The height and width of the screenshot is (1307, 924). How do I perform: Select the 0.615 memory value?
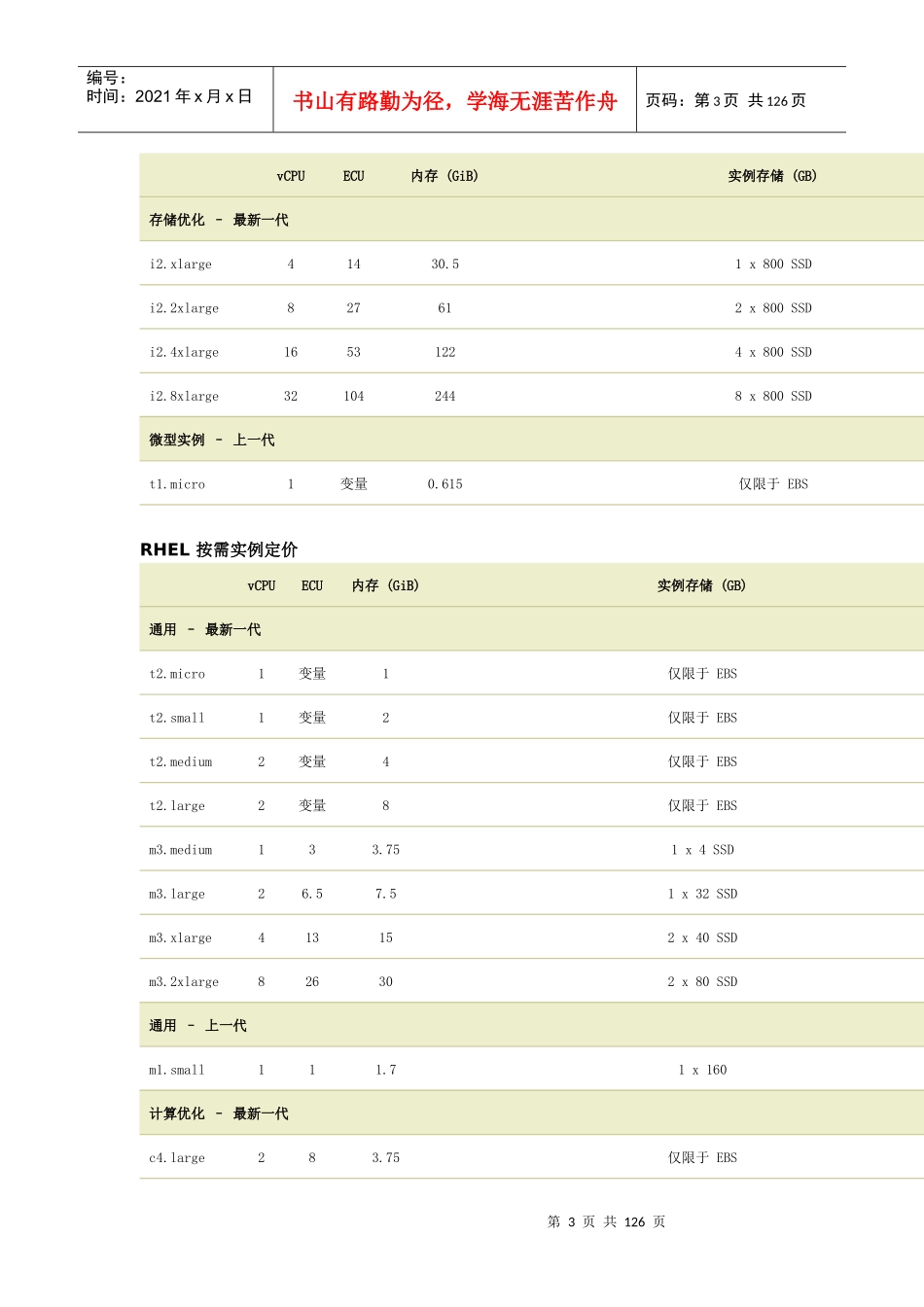[x=445, y=484]
